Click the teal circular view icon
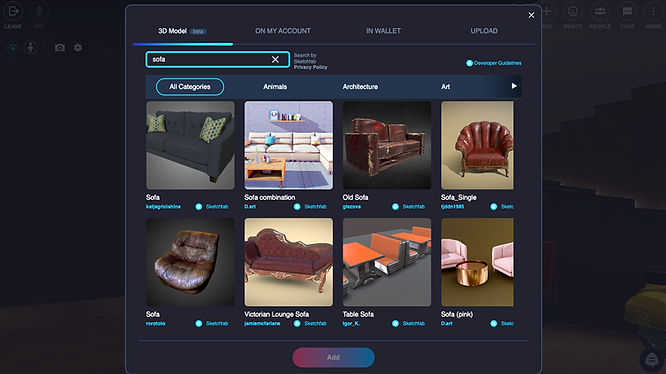The image size is (666, 374). click(x=13, y=48)
